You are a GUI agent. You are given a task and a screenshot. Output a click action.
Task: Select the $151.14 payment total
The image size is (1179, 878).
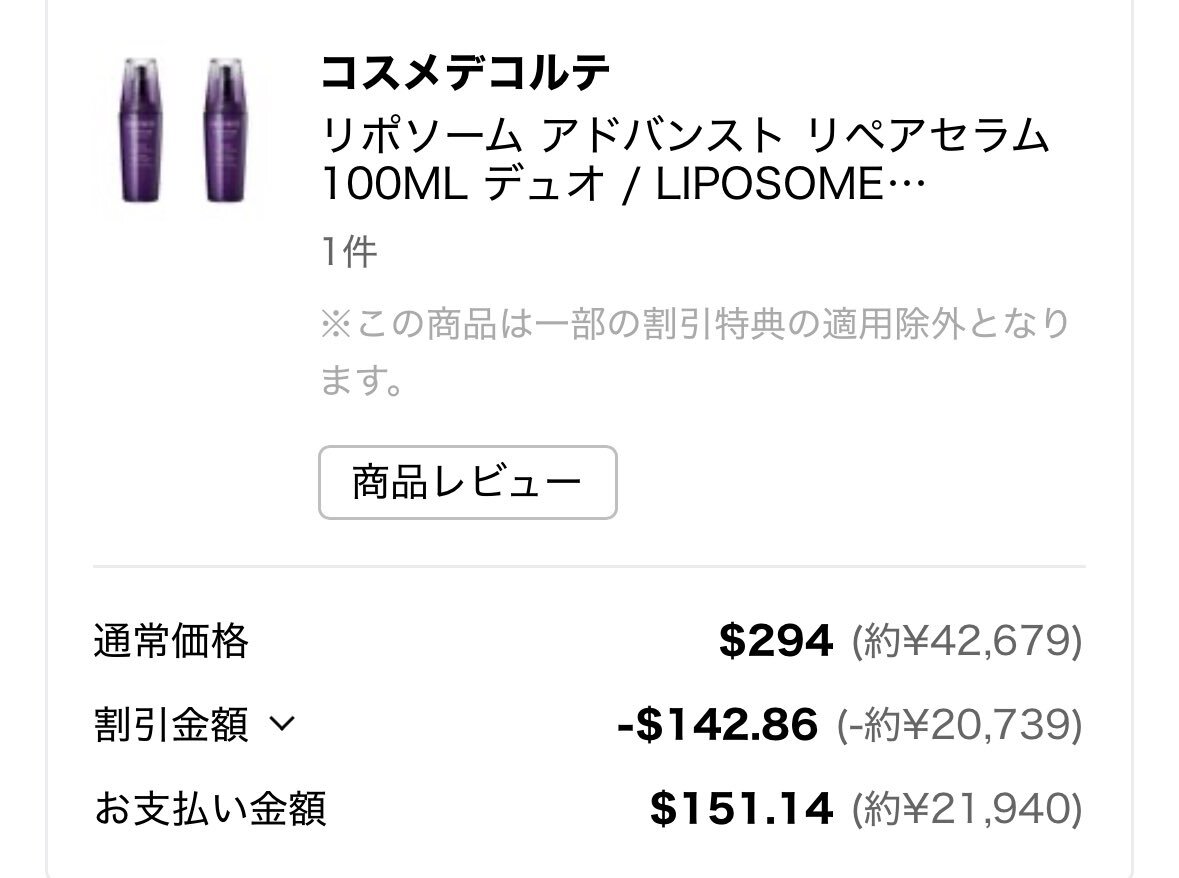pyautogui.click(x=741, y=809)
